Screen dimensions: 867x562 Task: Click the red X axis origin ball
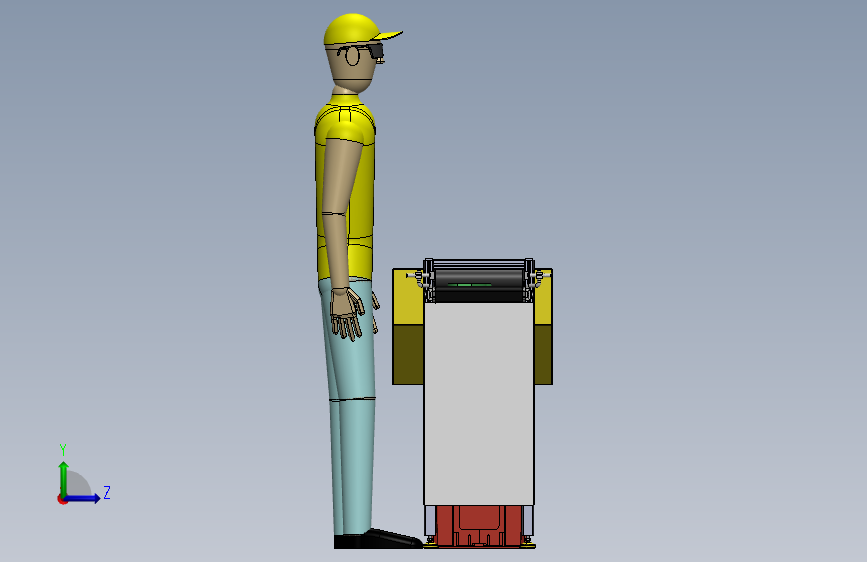coord(61,499)
